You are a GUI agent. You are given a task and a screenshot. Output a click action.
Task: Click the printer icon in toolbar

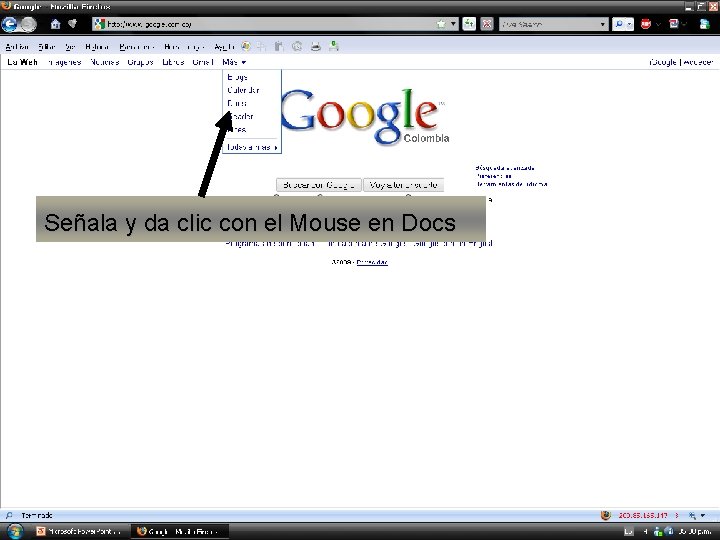pos(315,46)
